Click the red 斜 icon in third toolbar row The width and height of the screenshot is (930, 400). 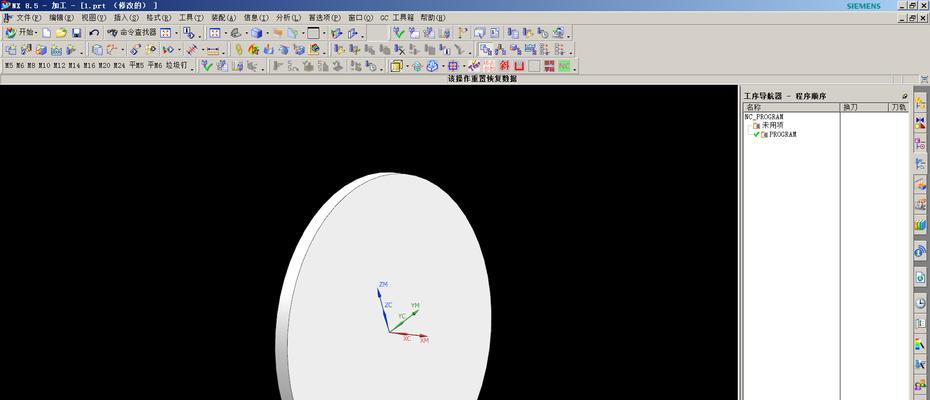click(504, 66)
